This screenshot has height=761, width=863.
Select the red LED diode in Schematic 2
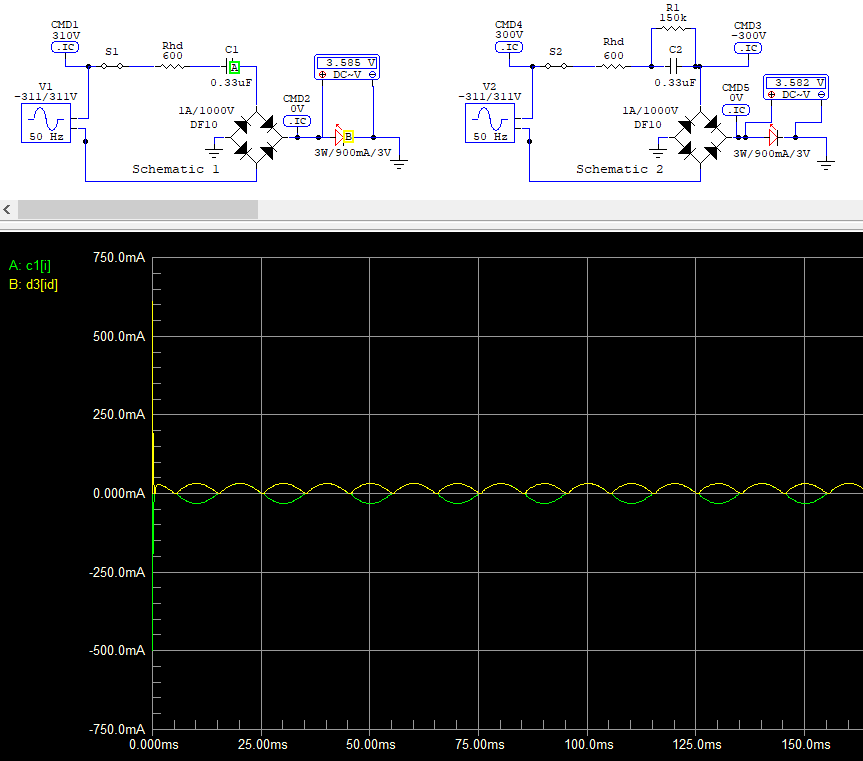point(773,136)
